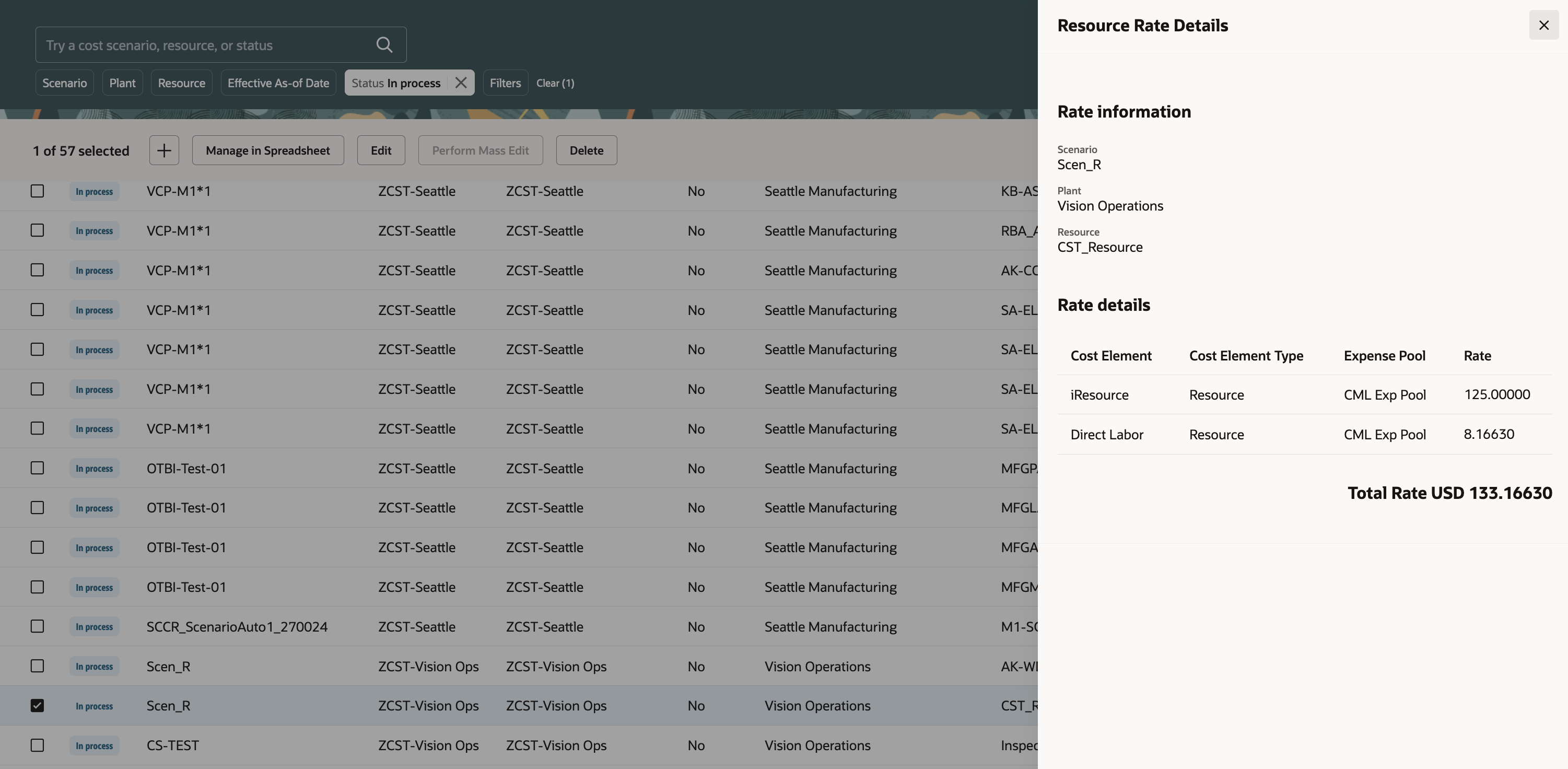This screenshot has width=1568, height=769.
Task: Click Perform Mass Edit
Action: pos(480,150)
